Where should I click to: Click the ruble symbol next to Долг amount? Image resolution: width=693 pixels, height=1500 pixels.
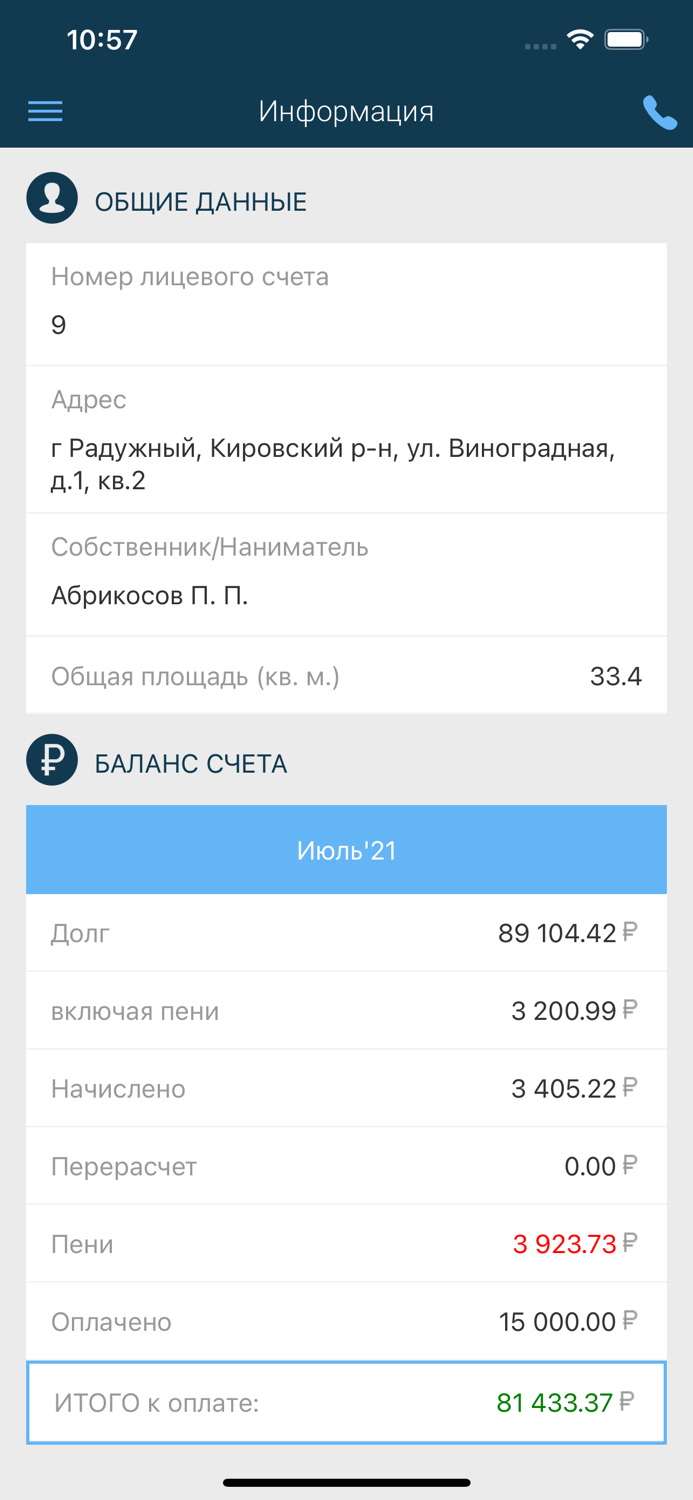[x=629, y=932]
